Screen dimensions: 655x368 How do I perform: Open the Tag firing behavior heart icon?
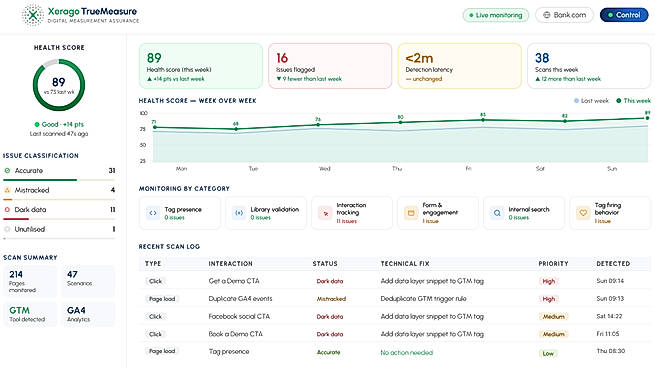pos(583,213)
